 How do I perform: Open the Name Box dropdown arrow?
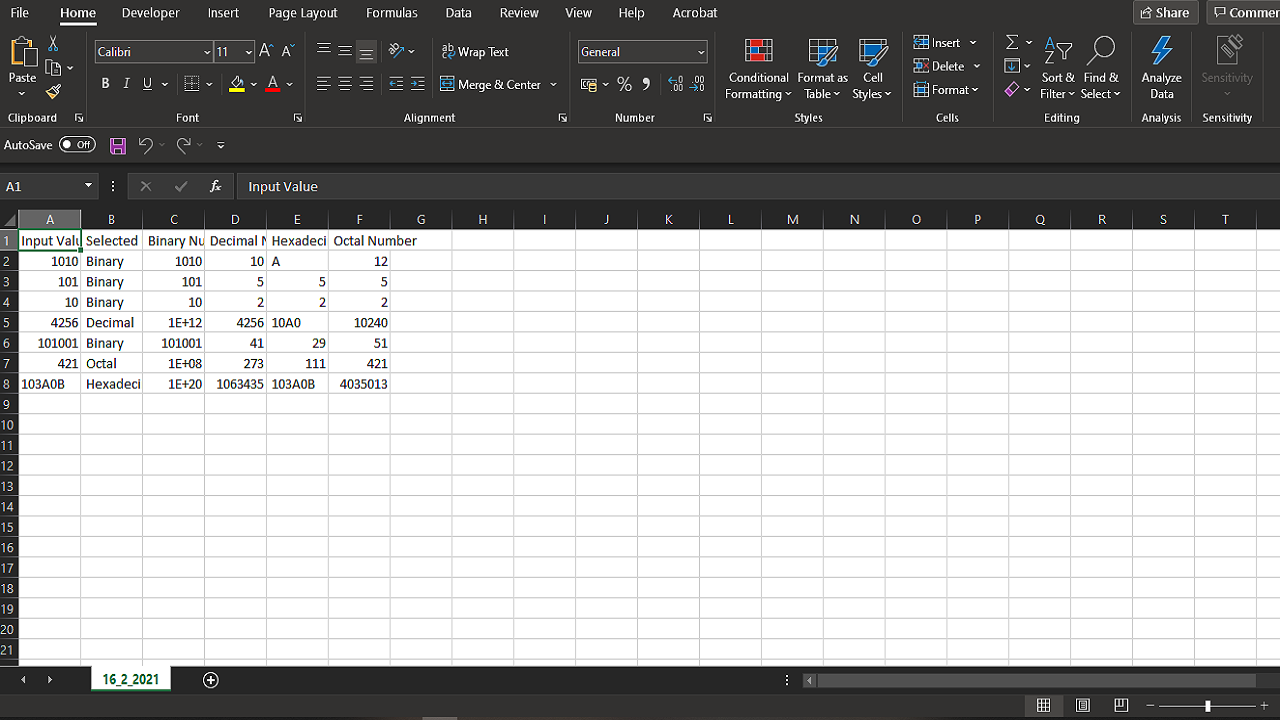pos(88,186)
